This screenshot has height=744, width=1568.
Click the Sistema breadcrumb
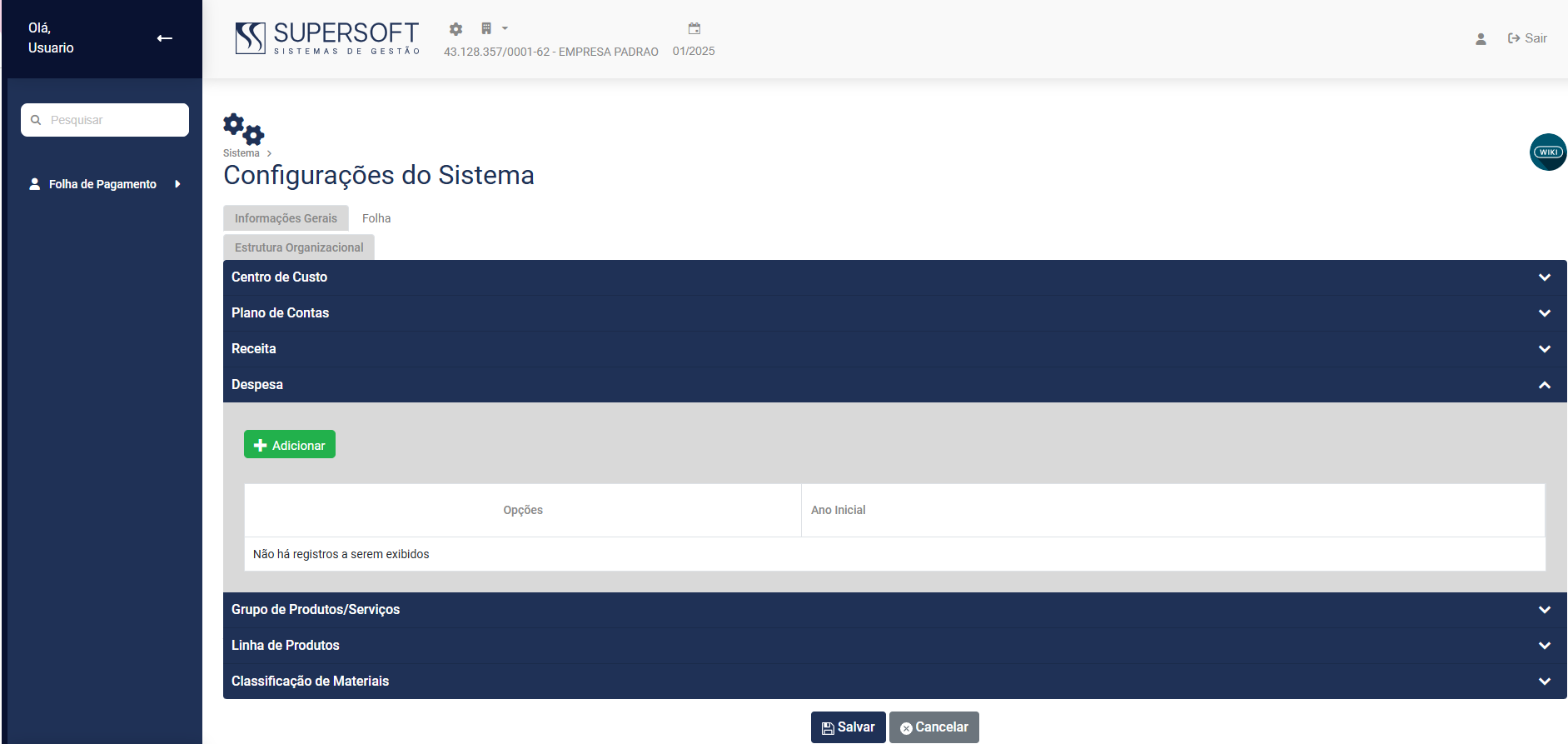tap(241, 153)
